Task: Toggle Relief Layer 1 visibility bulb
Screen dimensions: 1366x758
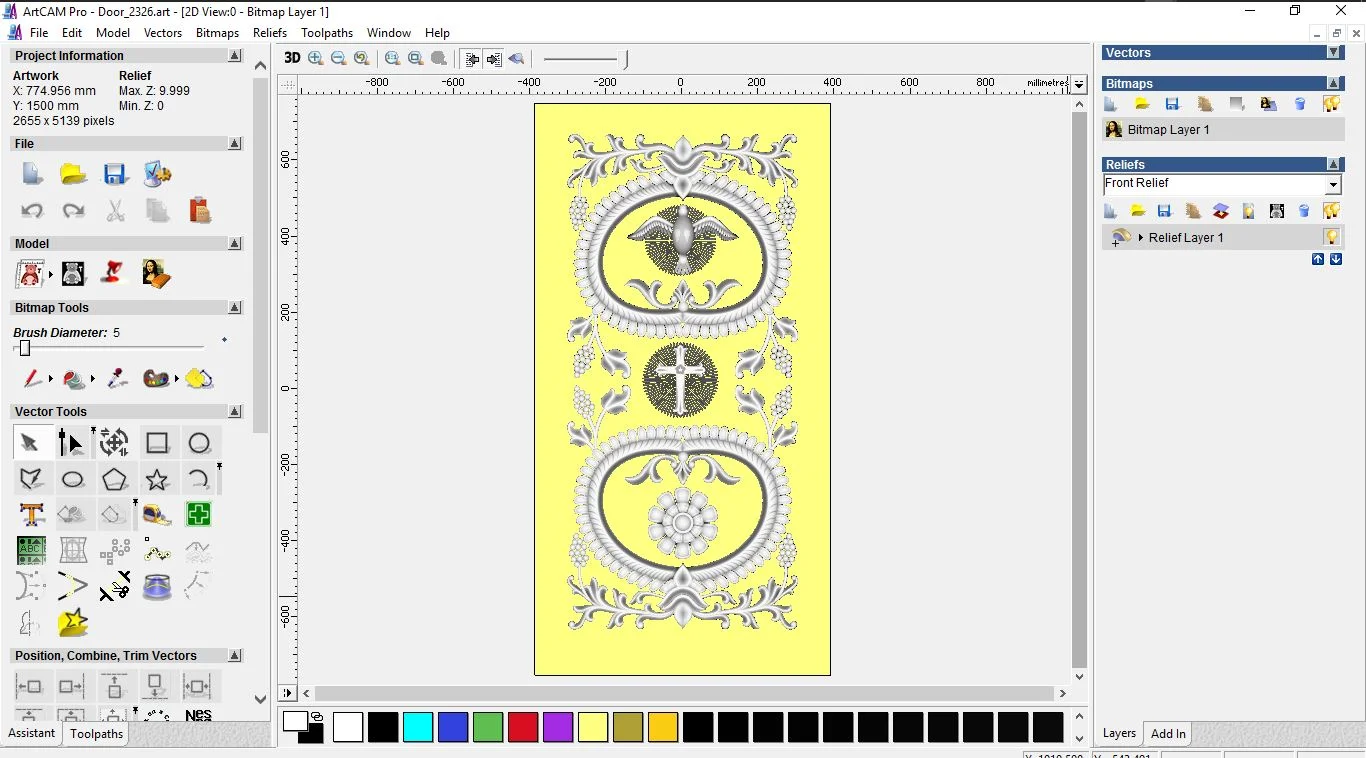Action: (x=1331, y=237)
